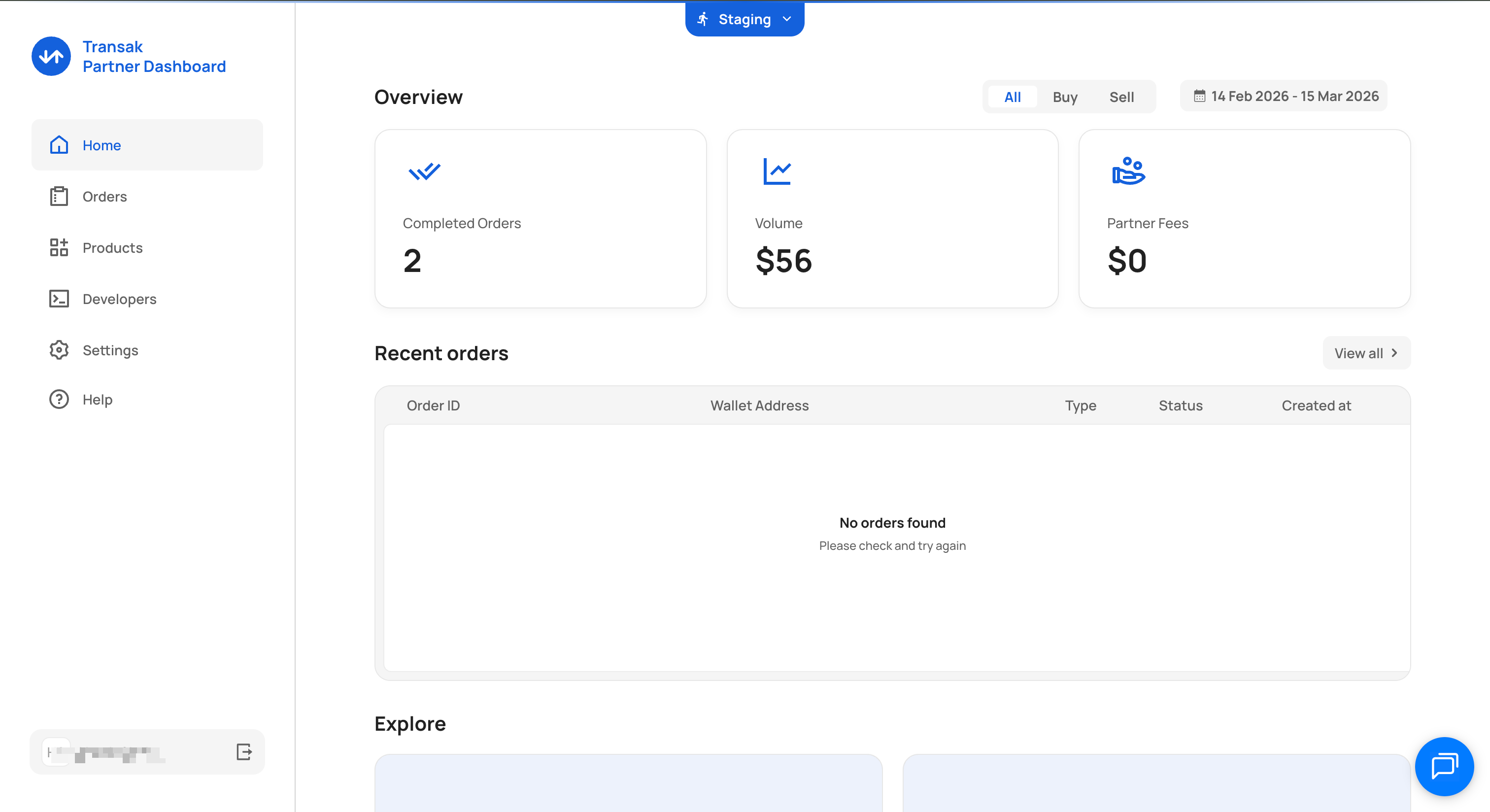Click the Completed Orders card

point(540,219)
